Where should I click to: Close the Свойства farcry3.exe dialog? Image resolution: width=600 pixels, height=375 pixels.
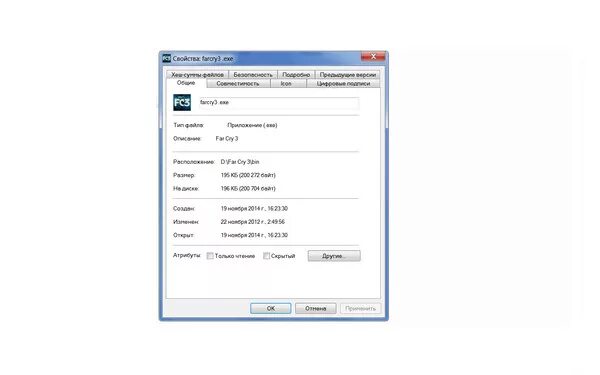point(373,57)
